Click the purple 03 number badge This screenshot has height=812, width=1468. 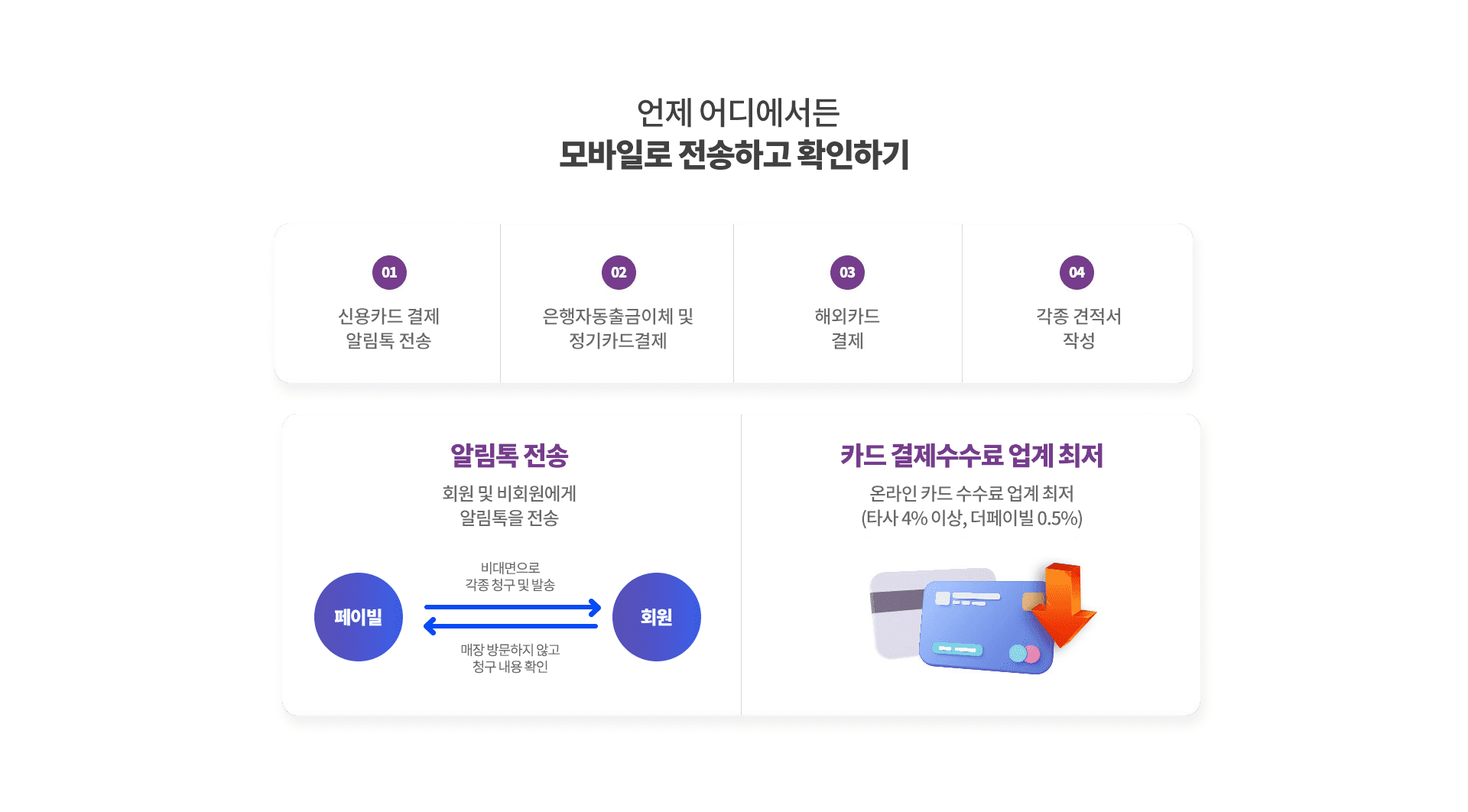[847, 272]
